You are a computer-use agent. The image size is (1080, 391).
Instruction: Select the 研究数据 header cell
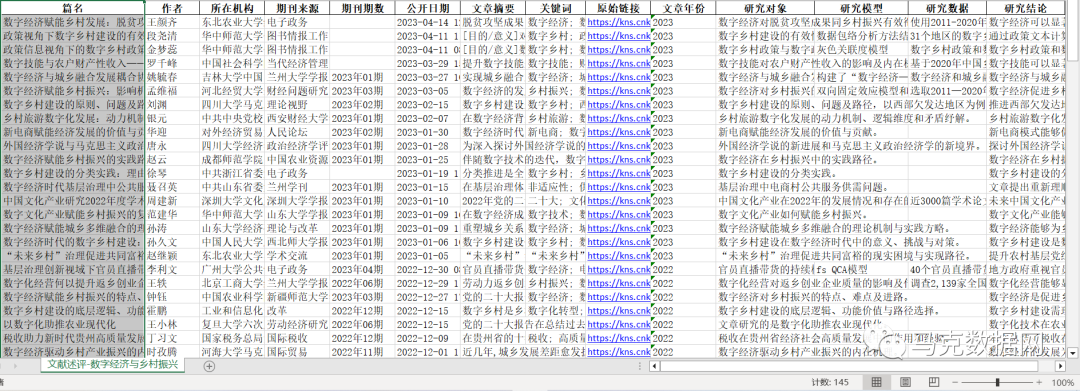tap(947, 8)
